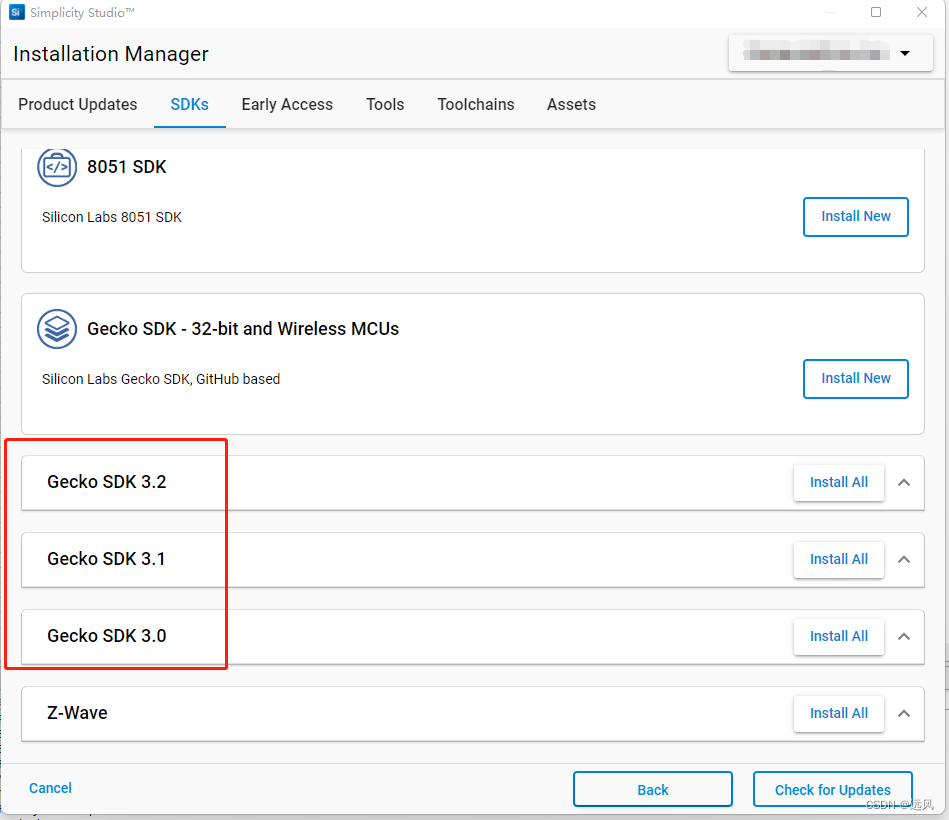The width and height of the screenshot is (949, 820).
Task: Open the account dropdown at top right
Action: [x=905, y=53]
